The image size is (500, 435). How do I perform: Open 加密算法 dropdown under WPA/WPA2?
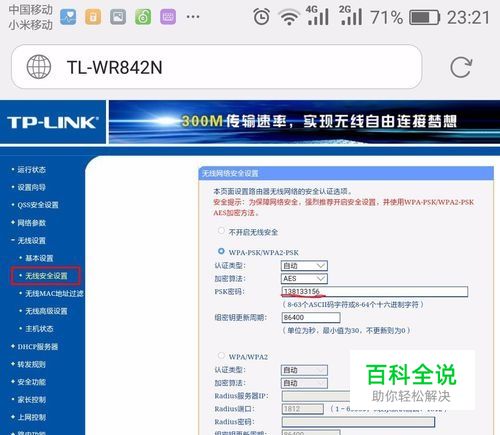click(x=304, y=383)
